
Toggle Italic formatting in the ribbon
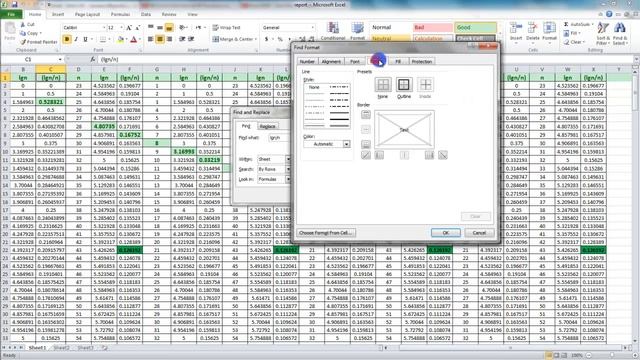coord(76,39)
